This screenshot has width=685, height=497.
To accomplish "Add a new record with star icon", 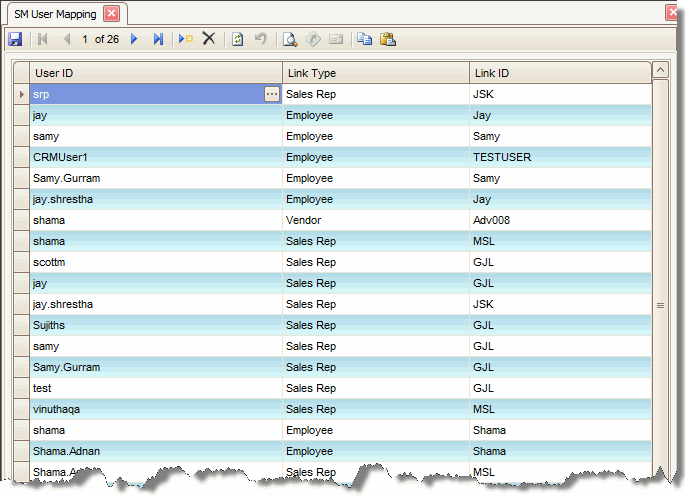I will 186,39.
